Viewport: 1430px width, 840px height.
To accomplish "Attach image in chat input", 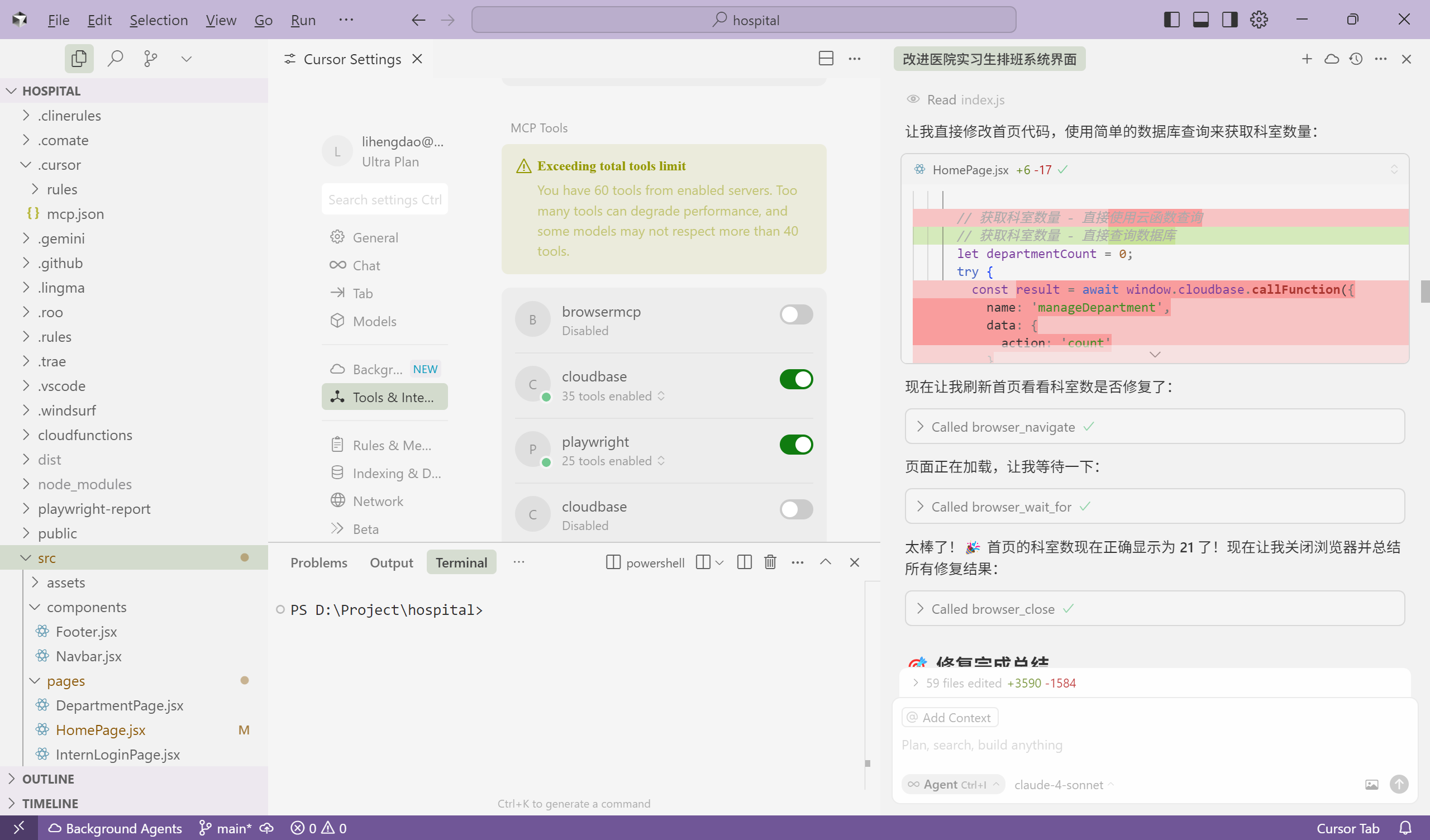I will tap(1371, 784).
